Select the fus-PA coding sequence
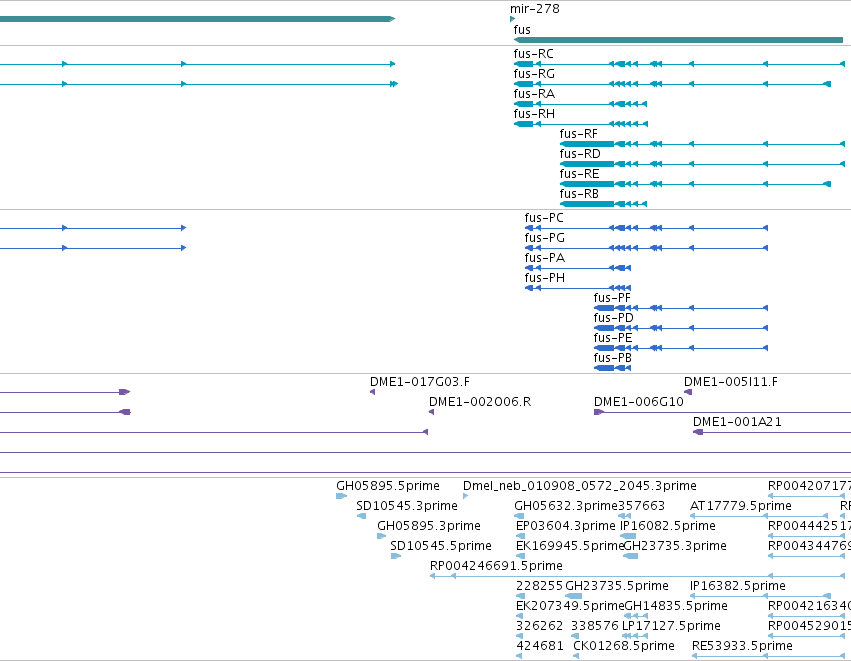Image resolution: width=851 pixels, height=661 pixels. [x=577, y=268]
